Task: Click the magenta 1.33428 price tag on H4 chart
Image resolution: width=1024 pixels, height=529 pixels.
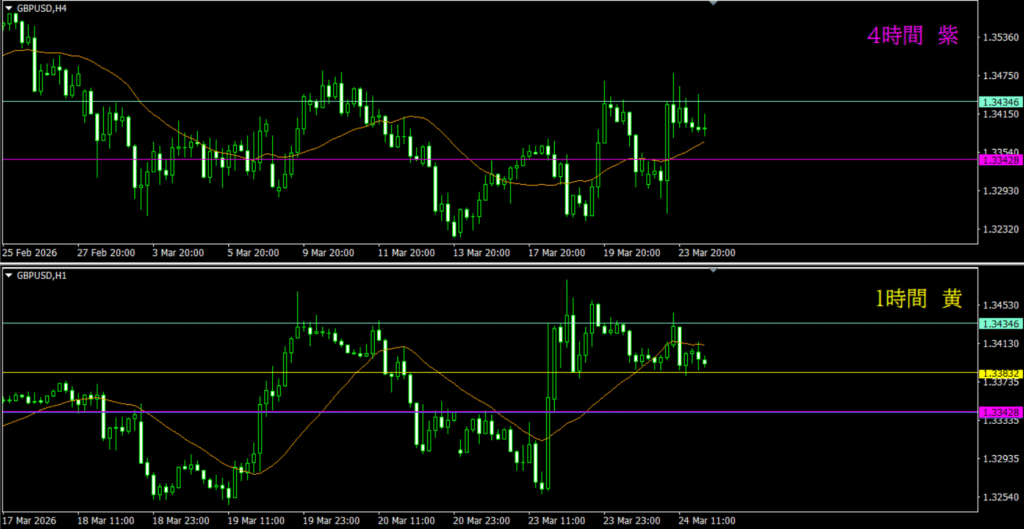Action: point(1000,160)
